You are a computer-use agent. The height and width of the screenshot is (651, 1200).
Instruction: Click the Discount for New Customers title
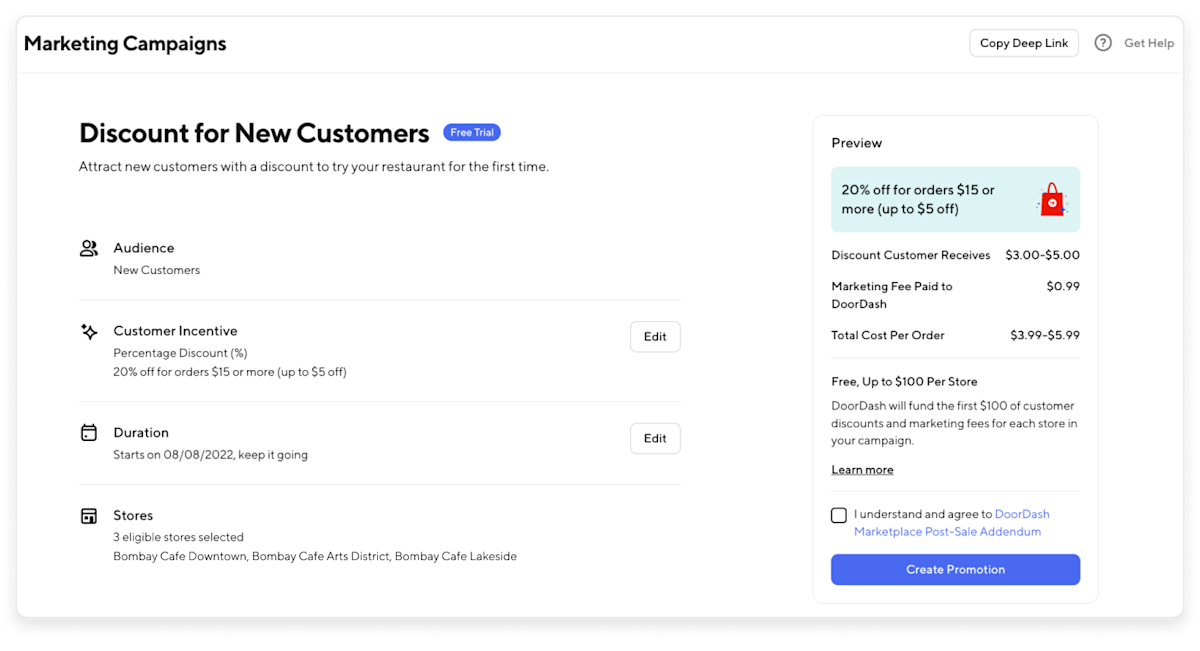point(255,132)
